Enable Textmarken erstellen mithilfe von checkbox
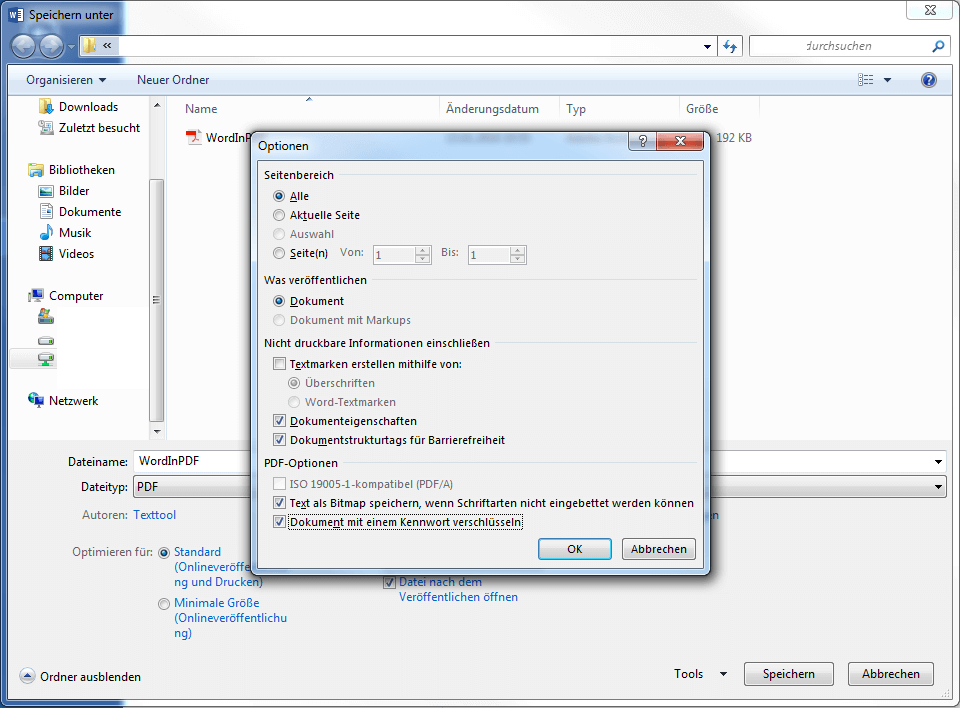The image size is (960, 708). click(279, 364)
